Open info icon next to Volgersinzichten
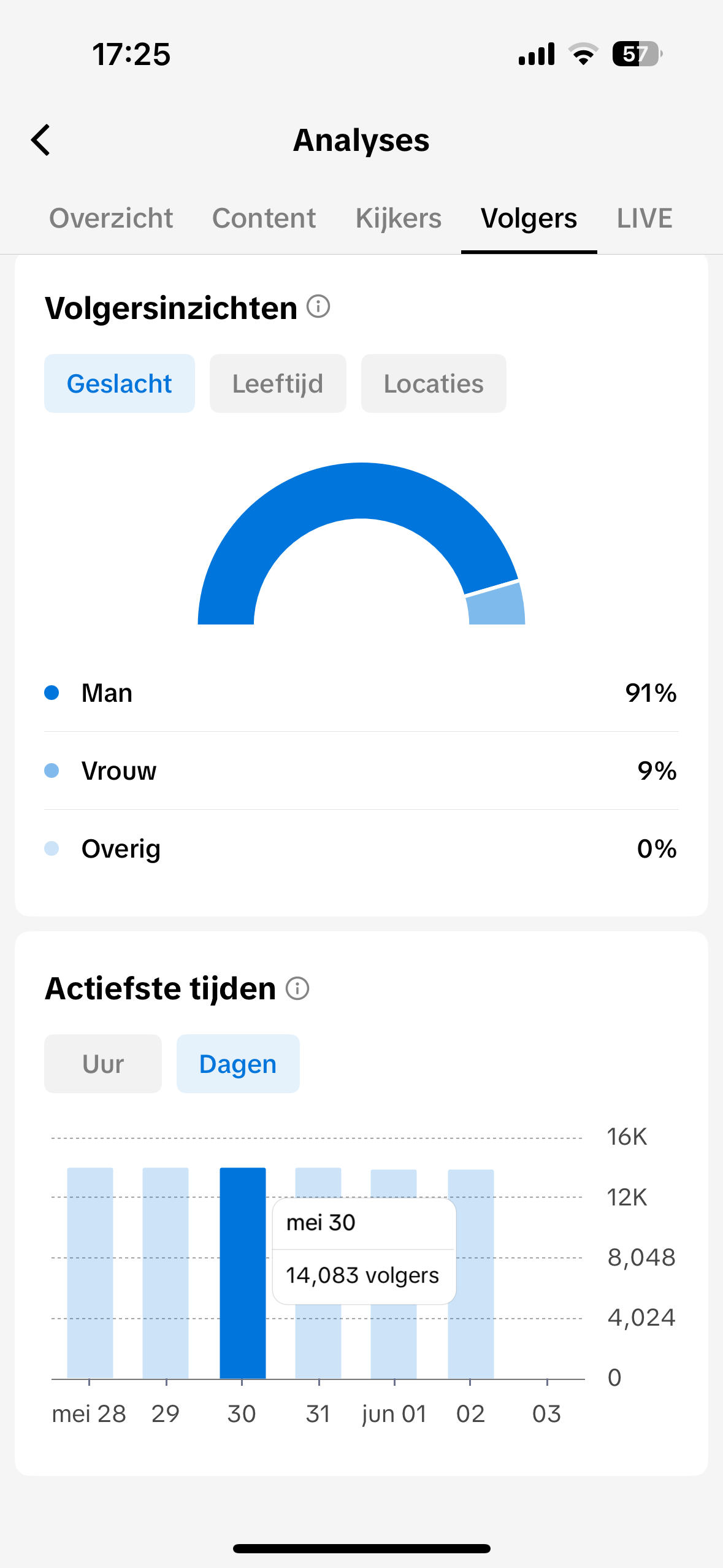The image size is (723, 1568). pos(318,306)
